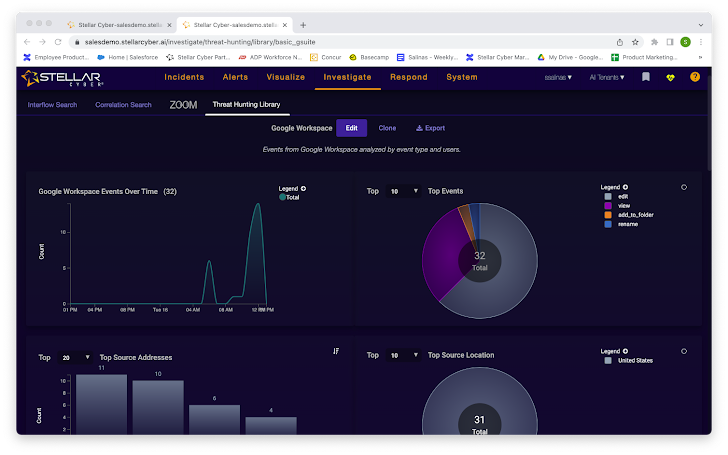Click the browser back arrow
This screenshot has width=728, height=455.
point(27,42)
